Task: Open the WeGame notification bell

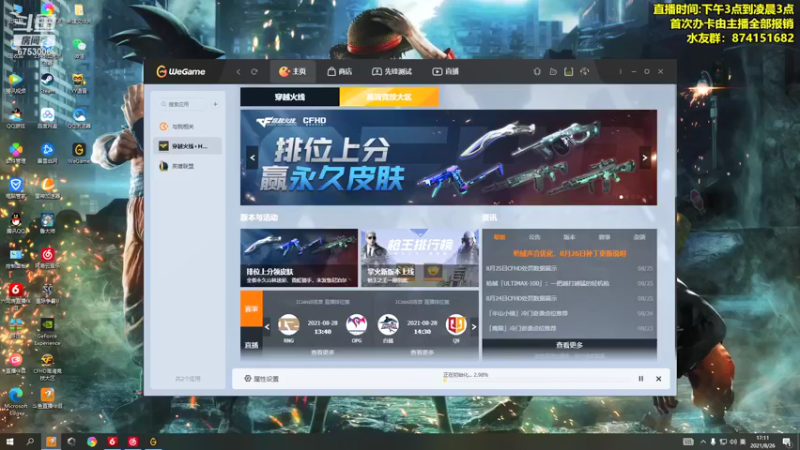Action: click(537, 72)
